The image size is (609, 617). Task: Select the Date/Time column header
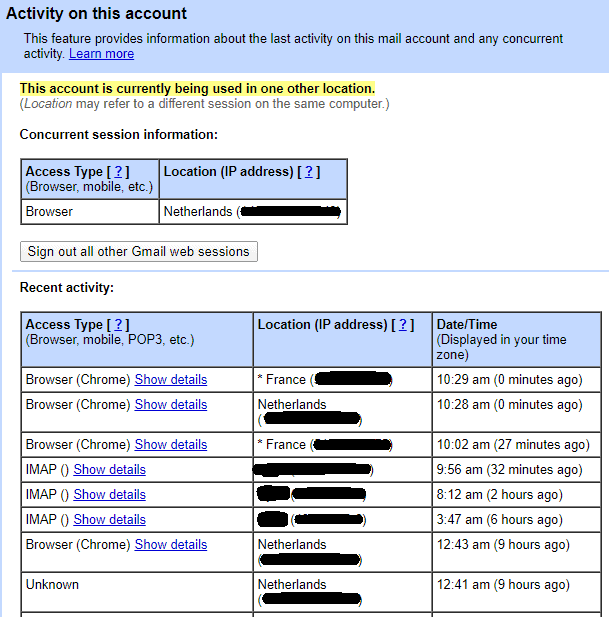click(466, 325)
